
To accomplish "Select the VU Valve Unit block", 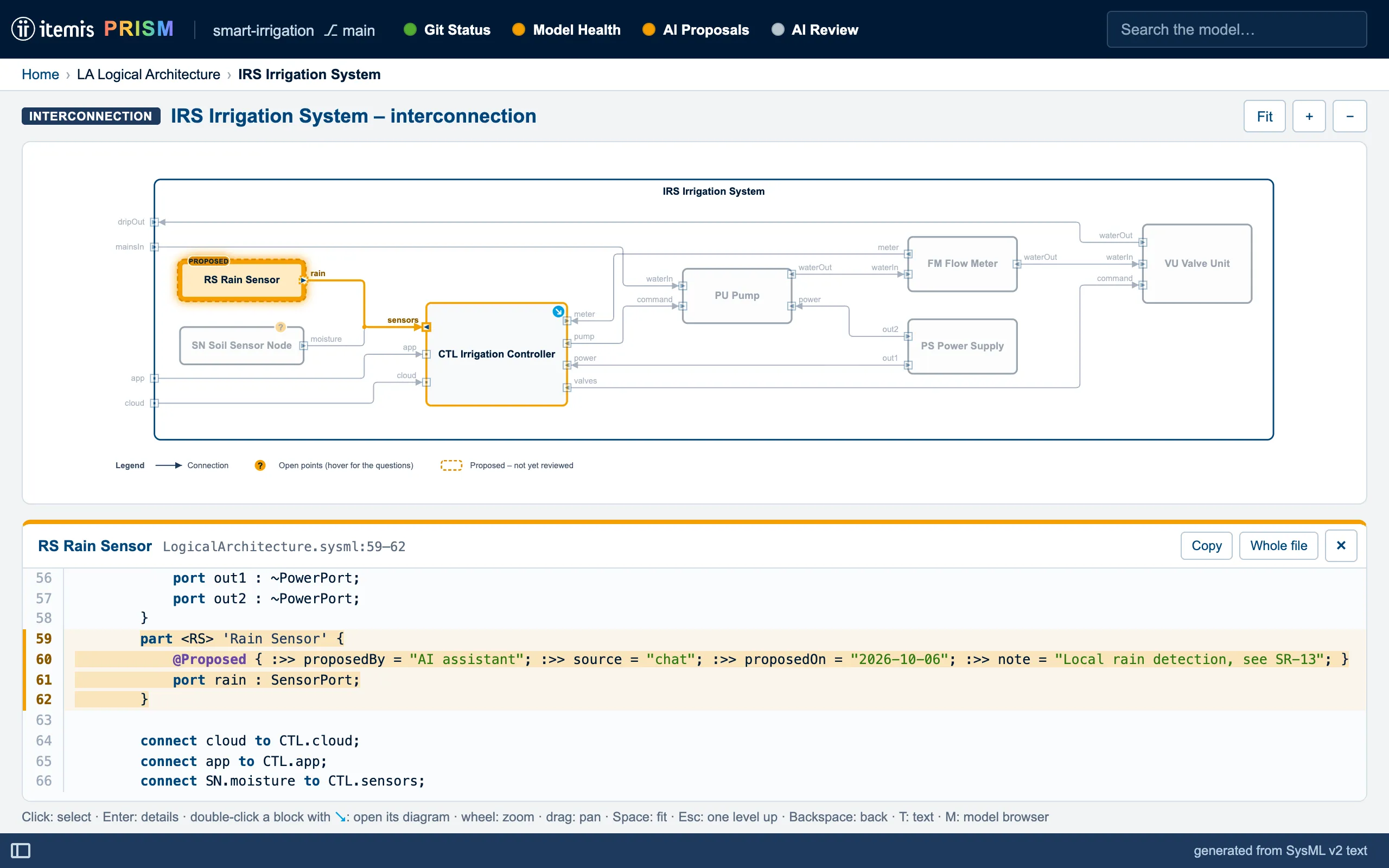I will (1197, 264).
